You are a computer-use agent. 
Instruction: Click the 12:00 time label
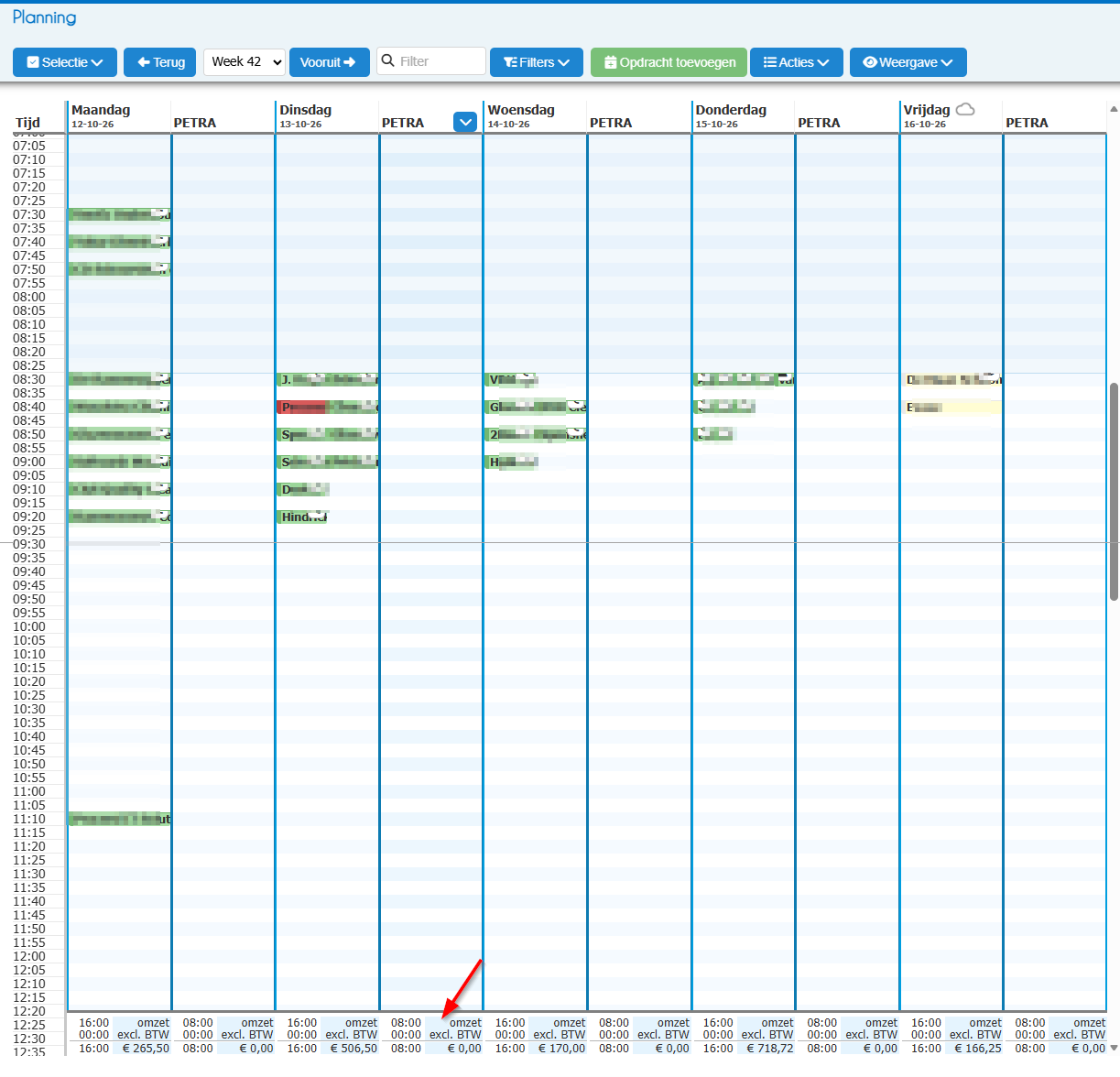click(29, 956)
